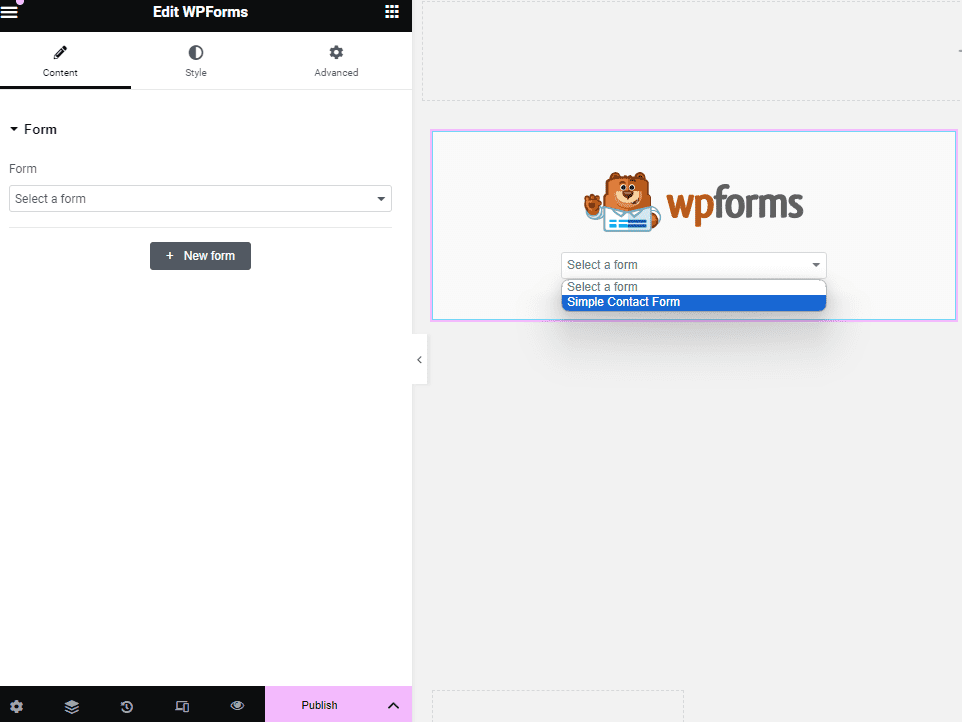This screenshot has width=962, height=722.
Task: Open the sidebar Select a form dropdown
Action: [200, 199]
